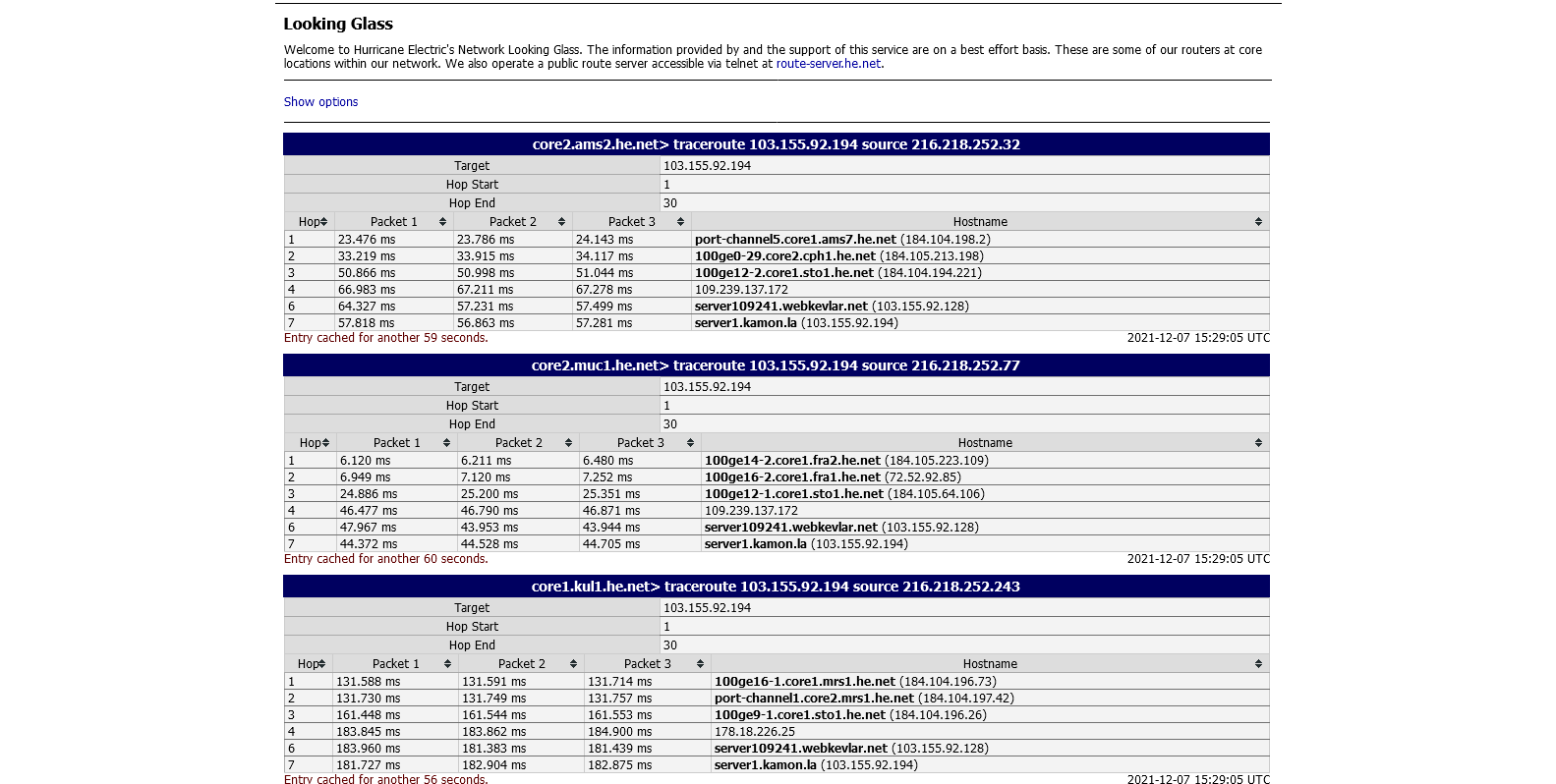The width and height of the screenshot is (1556, 784).
Task: Sort kul1 table by Hostname arrows
Action: (1258, 664)
